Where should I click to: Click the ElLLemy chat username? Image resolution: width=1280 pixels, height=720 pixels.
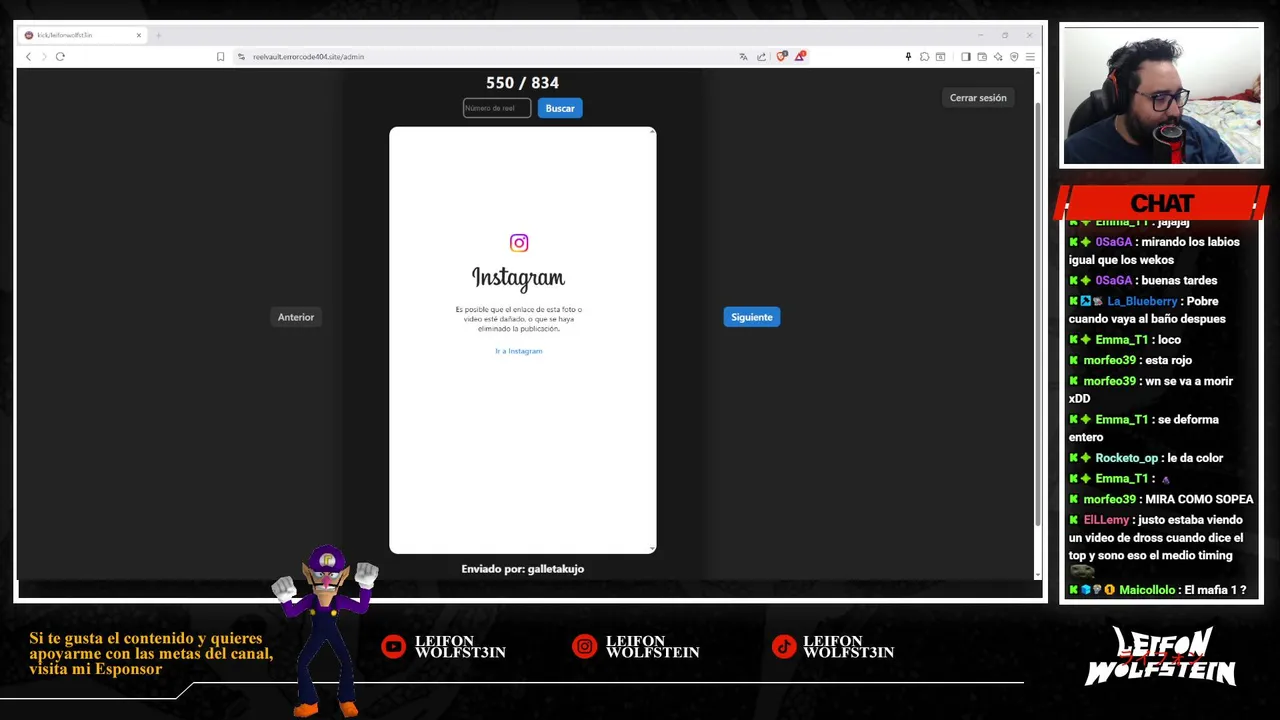(x=1106, y=520)
